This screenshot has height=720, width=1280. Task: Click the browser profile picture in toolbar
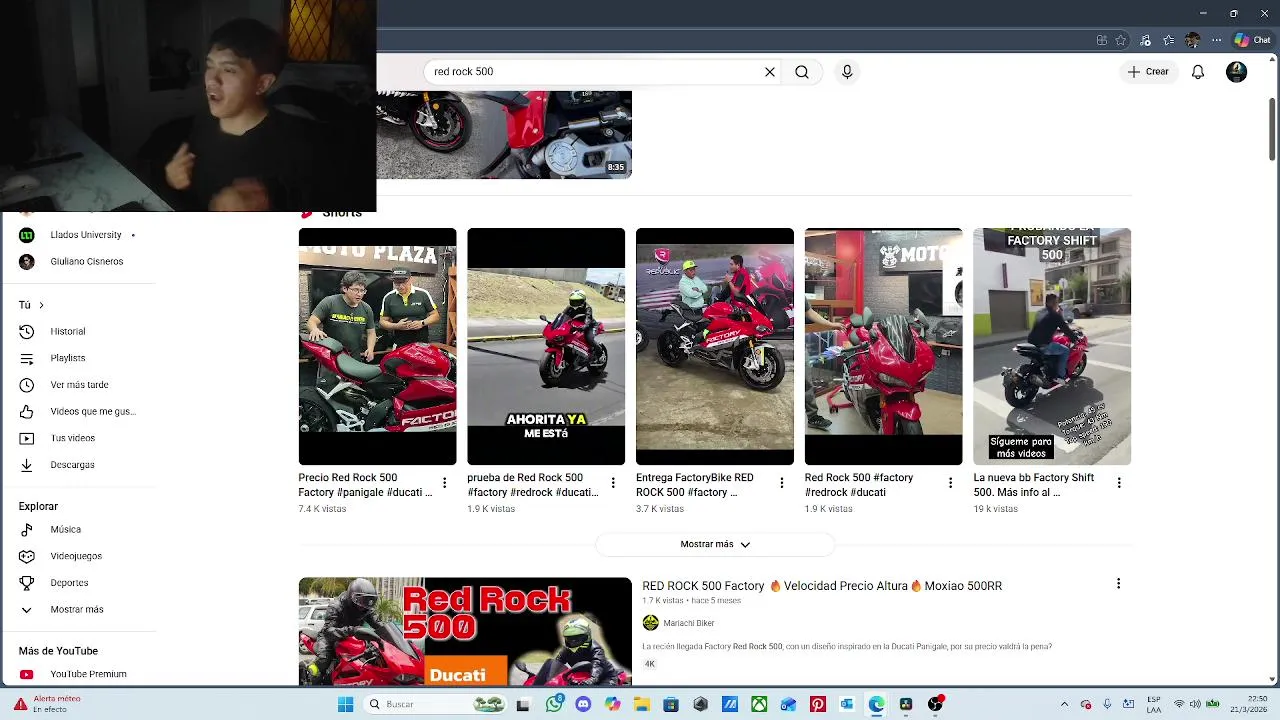click(x=1192, y=40)
